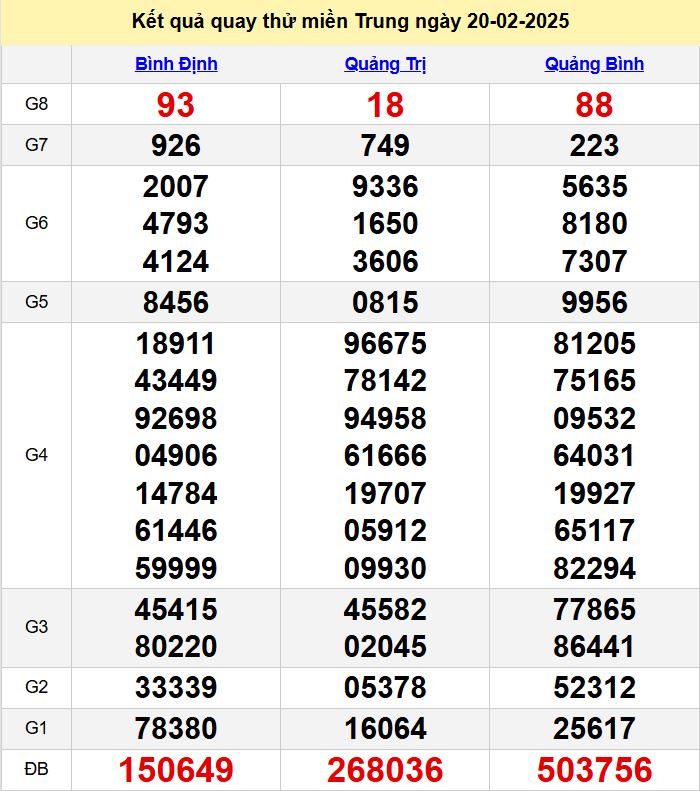Select the G2 row label
The width and height of the screenshot is (700, 791).
pos(36,687)
